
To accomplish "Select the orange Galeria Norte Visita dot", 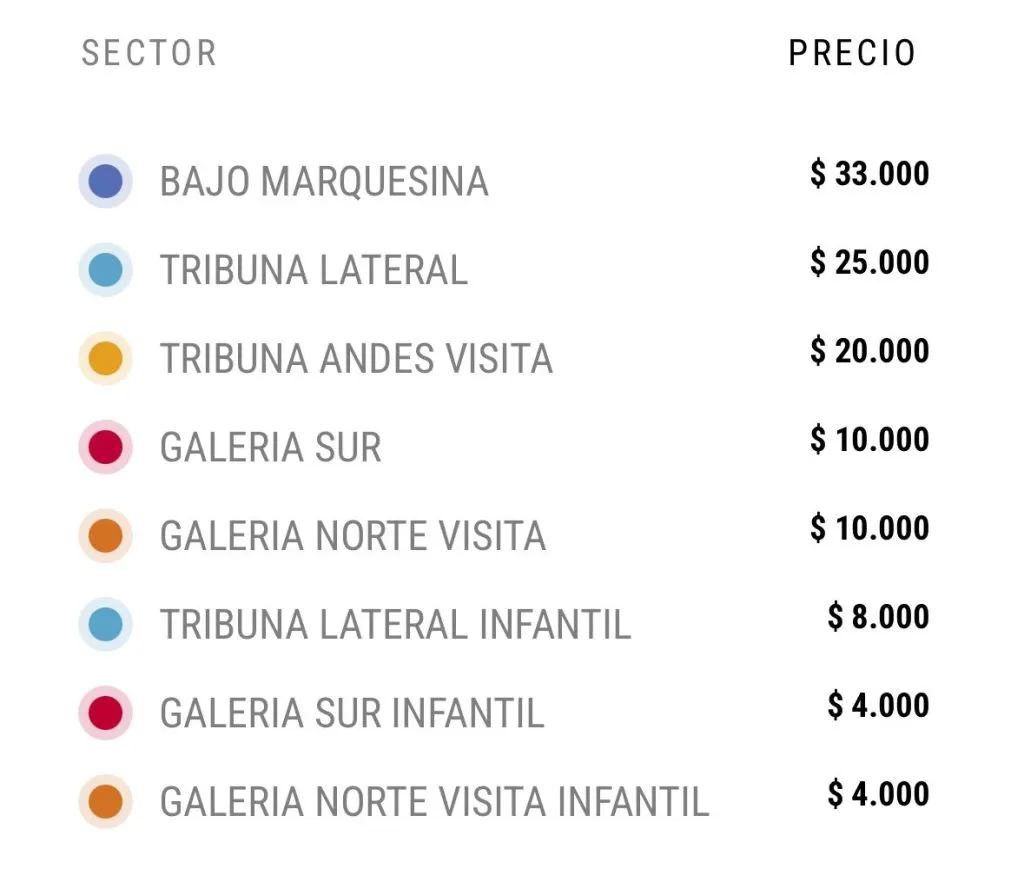I will (105, 535).
